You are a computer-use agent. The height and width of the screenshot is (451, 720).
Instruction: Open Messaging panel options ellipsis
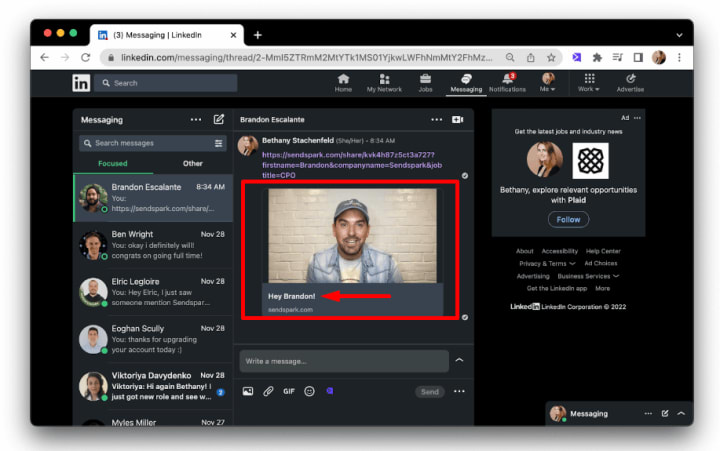click(x=196, y=119)
